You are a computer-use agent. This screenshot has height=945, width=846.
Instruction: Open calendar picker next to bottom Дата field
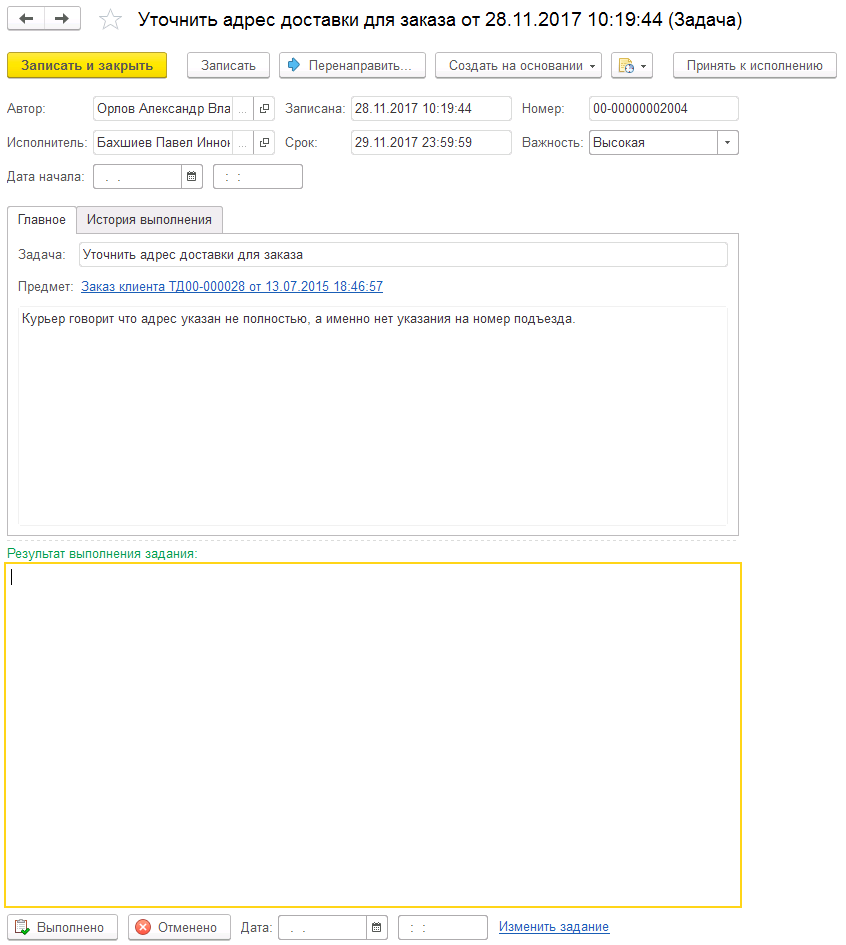point(377,928)
